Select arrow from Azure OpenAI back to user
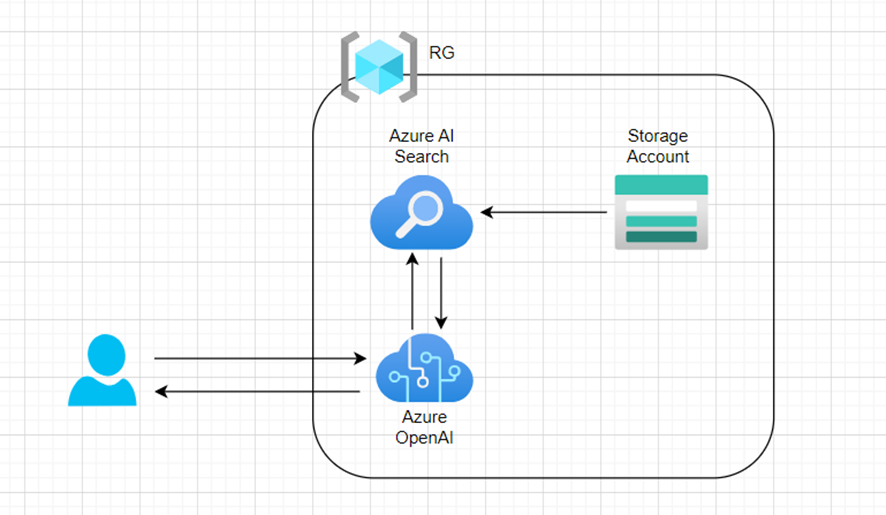The height and width of the screenshot is (515, 886). click(x=257, y=391)
